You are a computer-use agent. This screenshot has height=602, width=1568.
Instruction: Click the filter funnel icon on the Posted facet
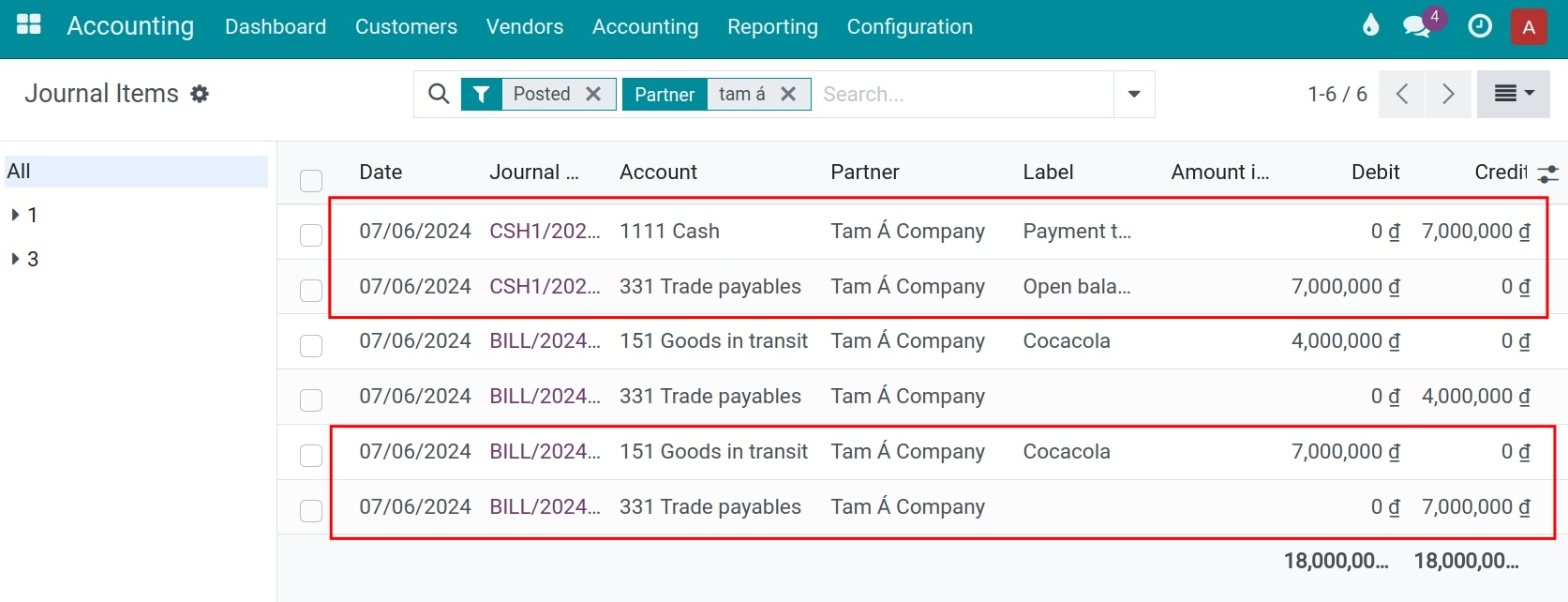(481, 94)
